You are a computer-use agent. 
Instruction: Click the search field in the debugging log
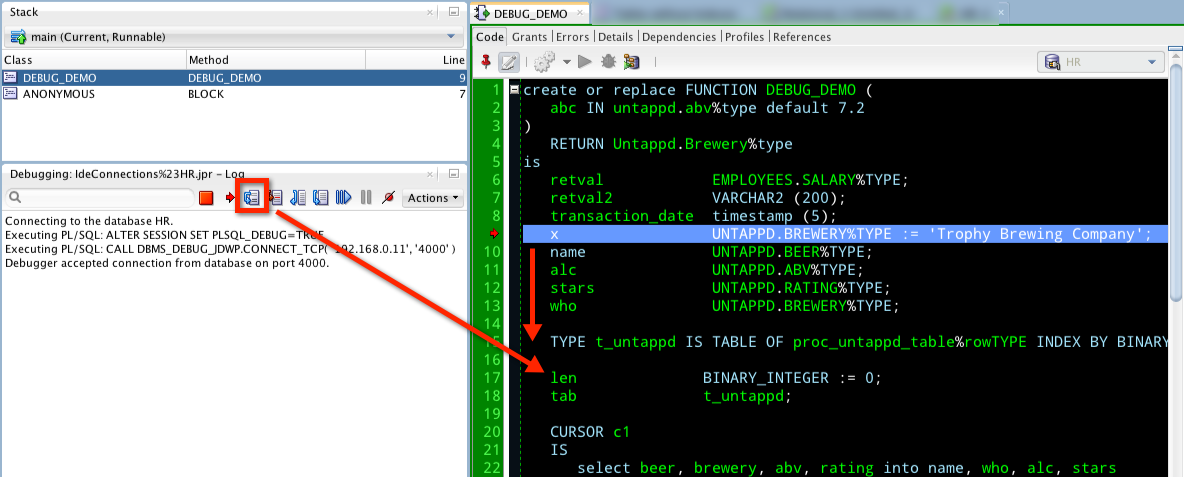pos(100,198)
